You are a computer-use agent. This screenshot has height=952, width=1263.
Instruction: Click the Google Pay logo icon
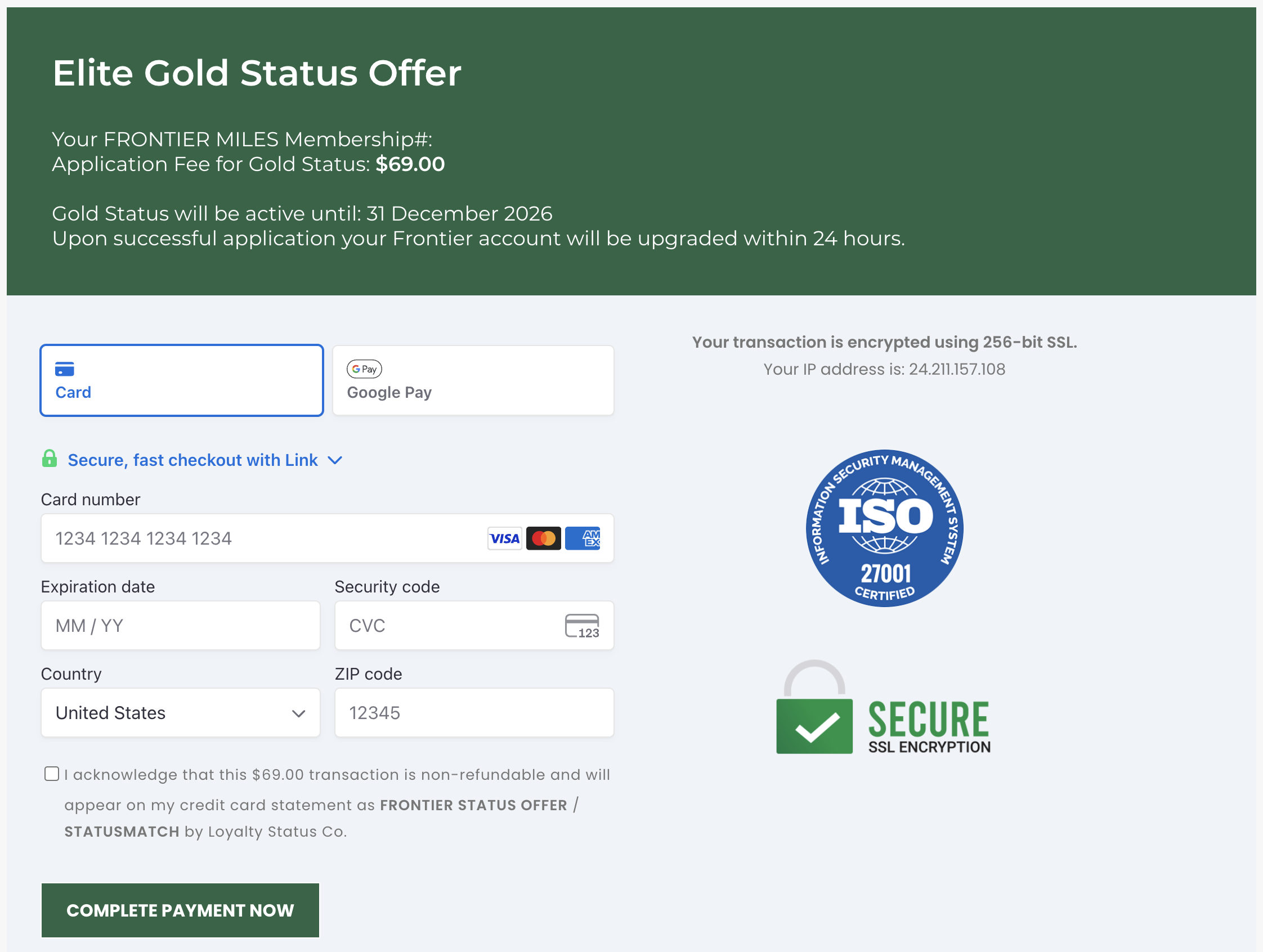coord(364,369)
